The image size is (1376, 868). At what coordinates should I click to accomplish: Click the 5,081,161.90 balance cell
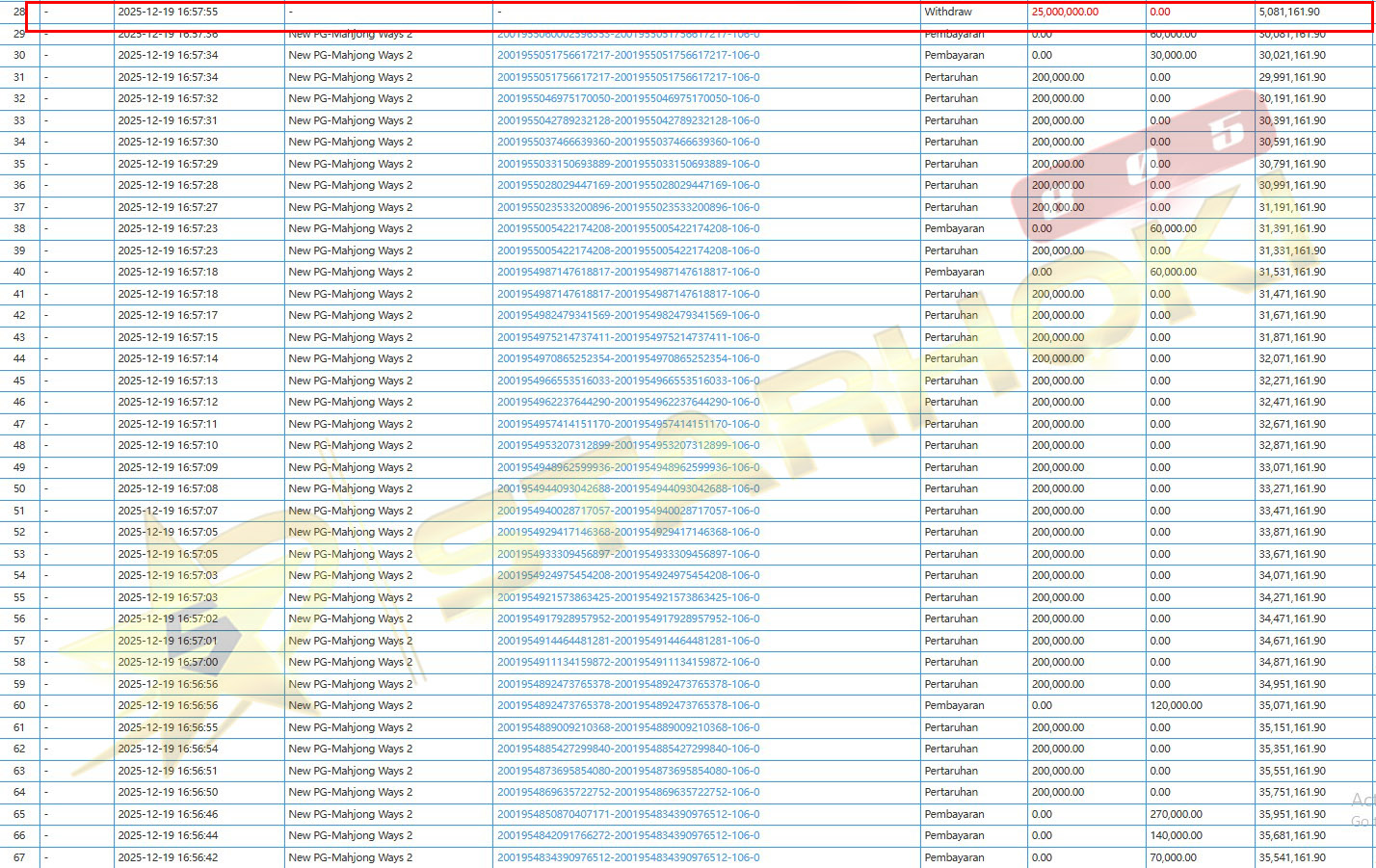click(1289, 13)
